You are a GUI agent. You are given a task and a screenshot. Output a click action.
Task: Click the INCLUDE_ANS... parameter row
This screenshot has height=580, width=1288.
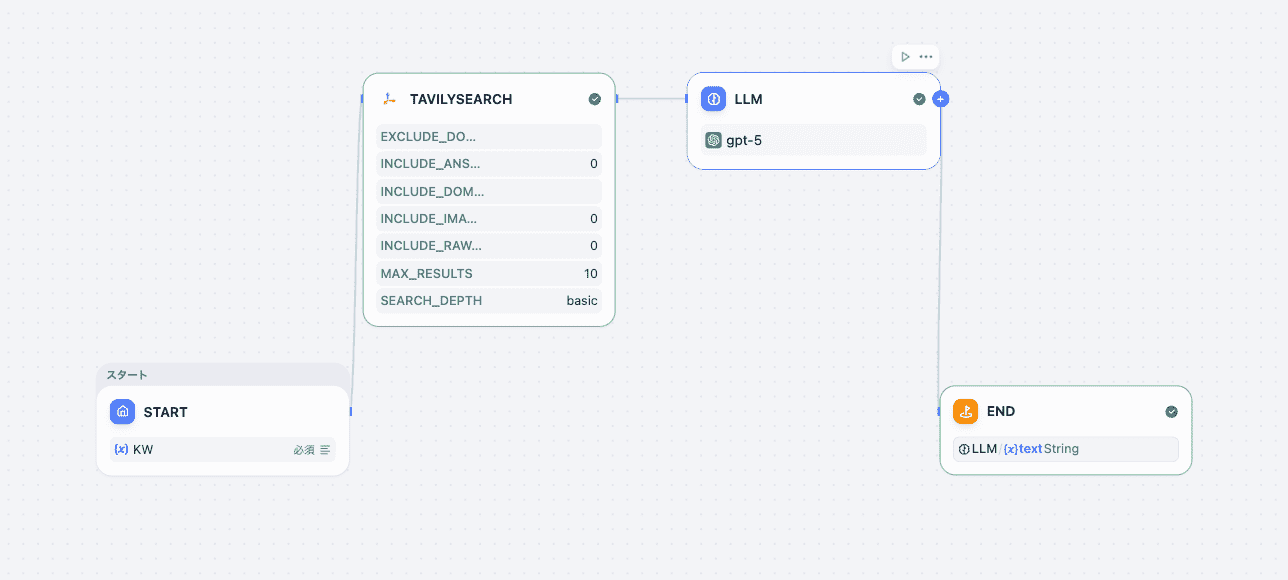tap(489, 164)
